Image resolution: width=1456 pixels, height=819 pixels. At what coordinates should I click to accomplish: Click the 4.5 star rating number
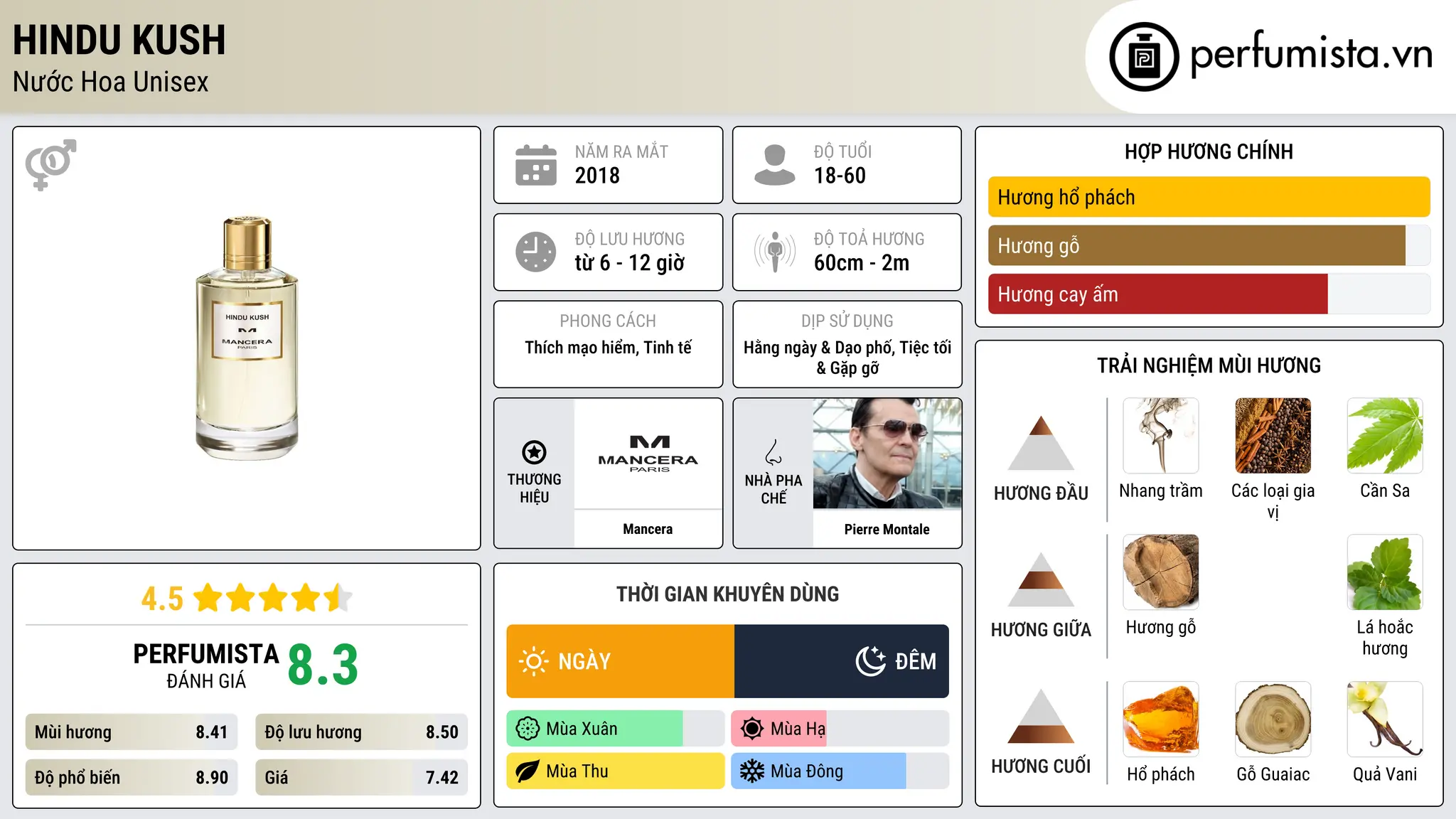162,599
